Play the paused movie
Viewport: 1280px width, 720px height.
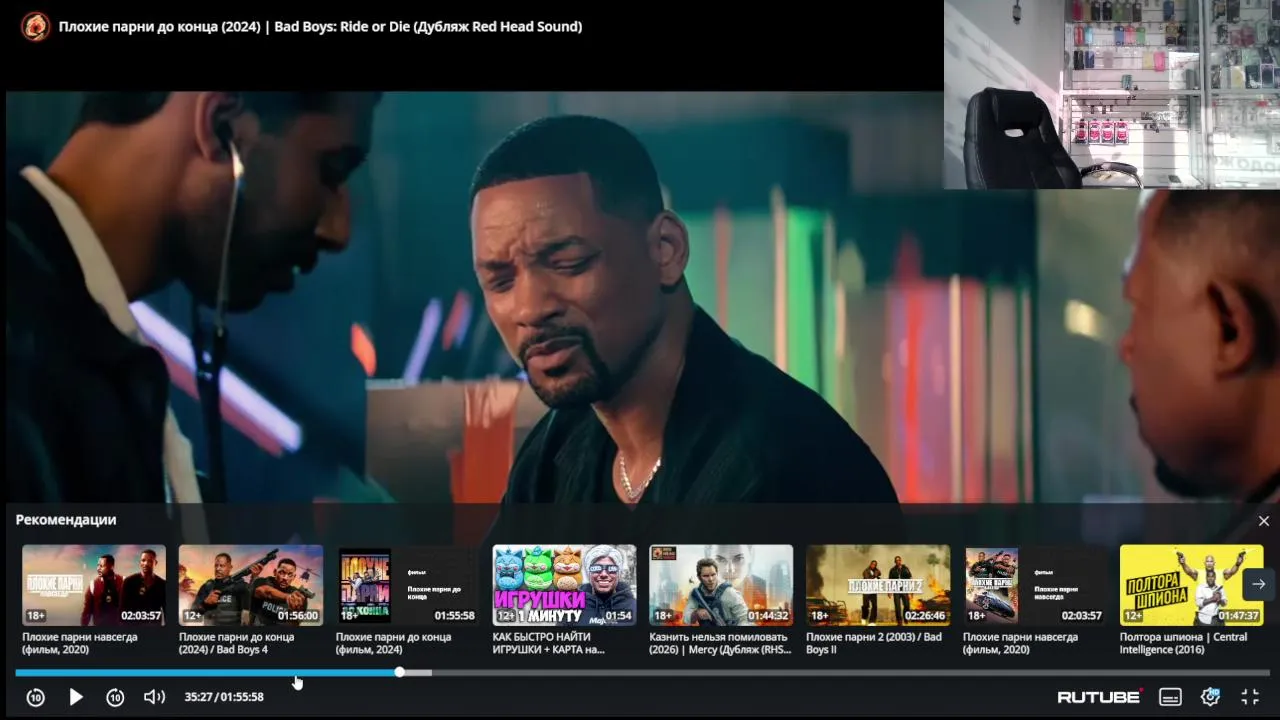point(76,697)
